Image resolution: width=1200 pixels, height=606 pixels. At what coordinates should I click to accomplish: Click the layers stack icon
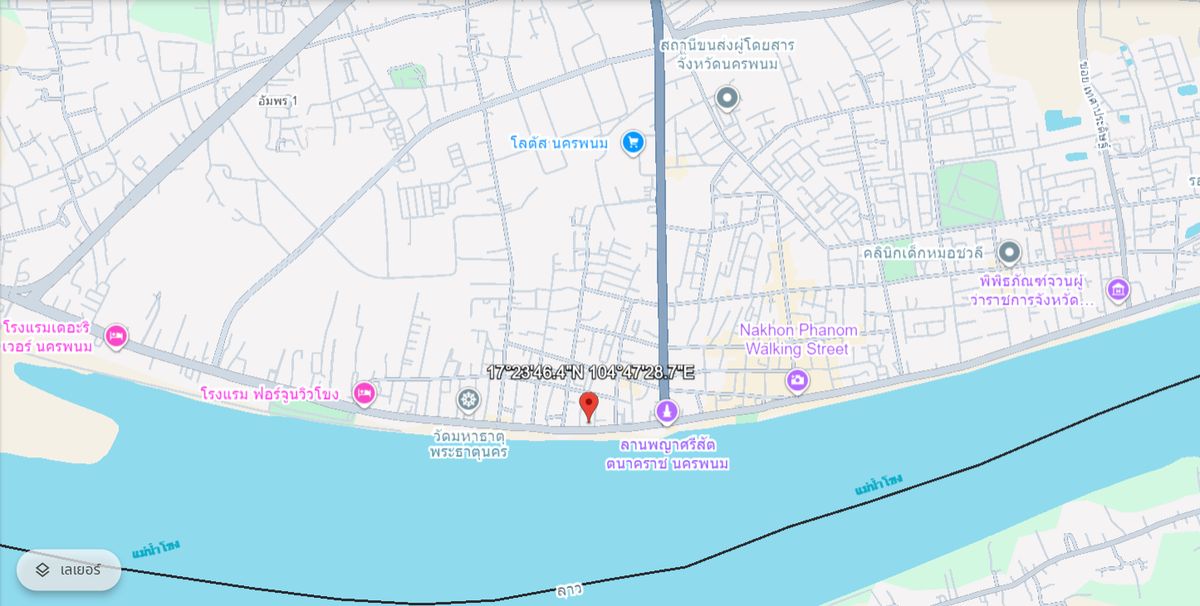tap(42, 570)
